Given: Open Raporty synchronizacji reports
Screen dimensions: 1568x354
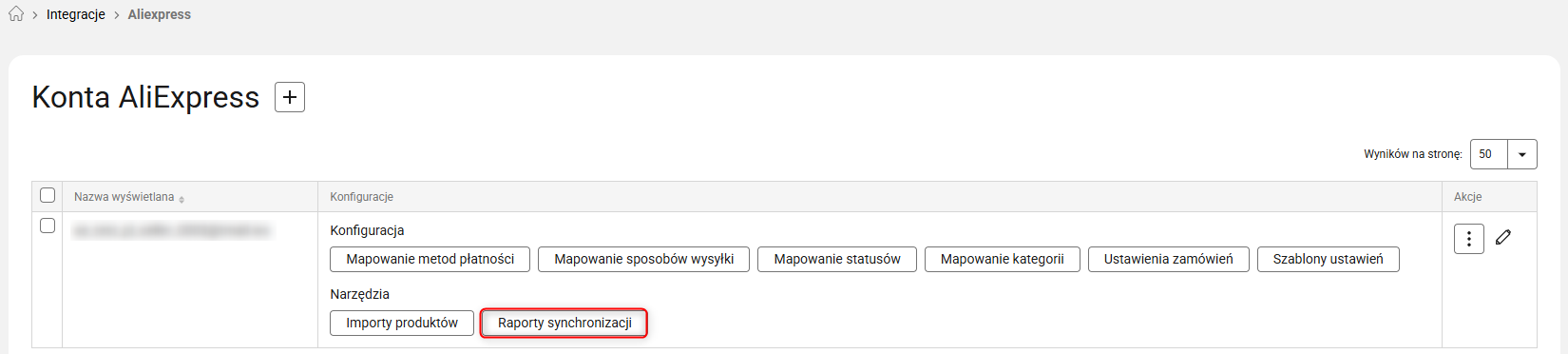Looking at the screenshot, I should pyautogui.click(x=564, y=323).
